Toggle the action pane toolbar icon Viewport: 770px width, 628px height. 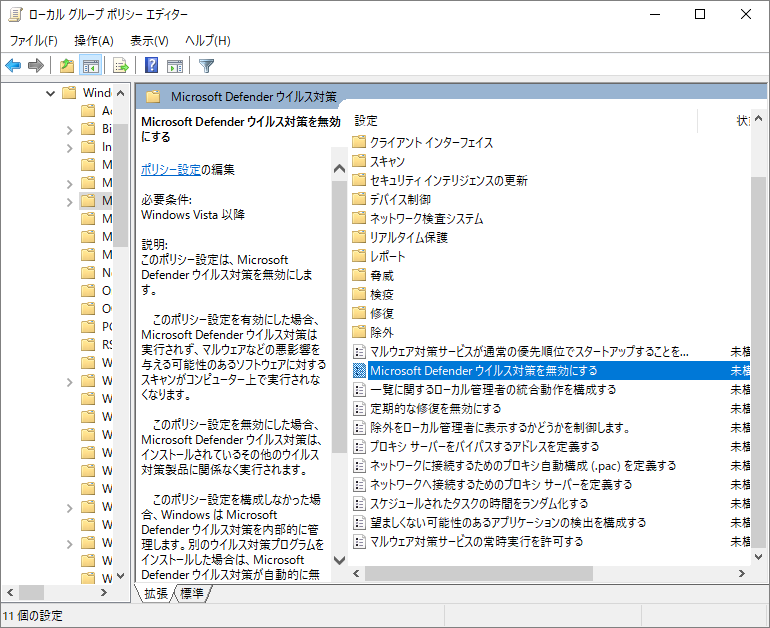click(175, 65)
